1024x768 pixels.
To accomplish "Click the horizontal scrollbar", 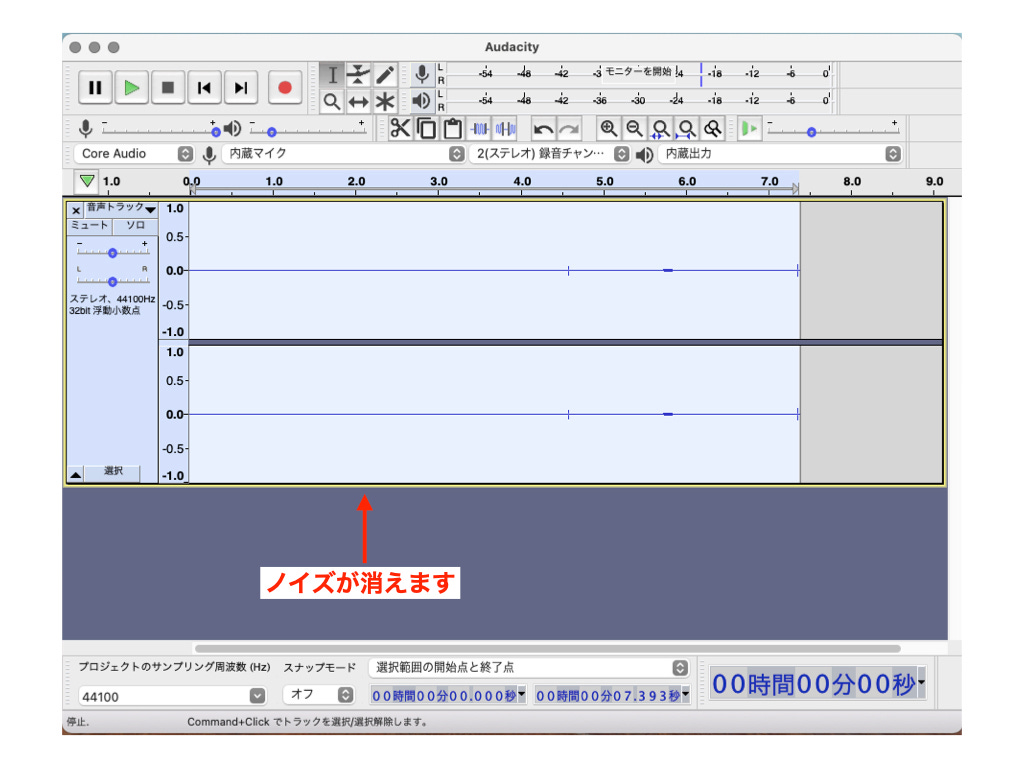I will [547, 648].
